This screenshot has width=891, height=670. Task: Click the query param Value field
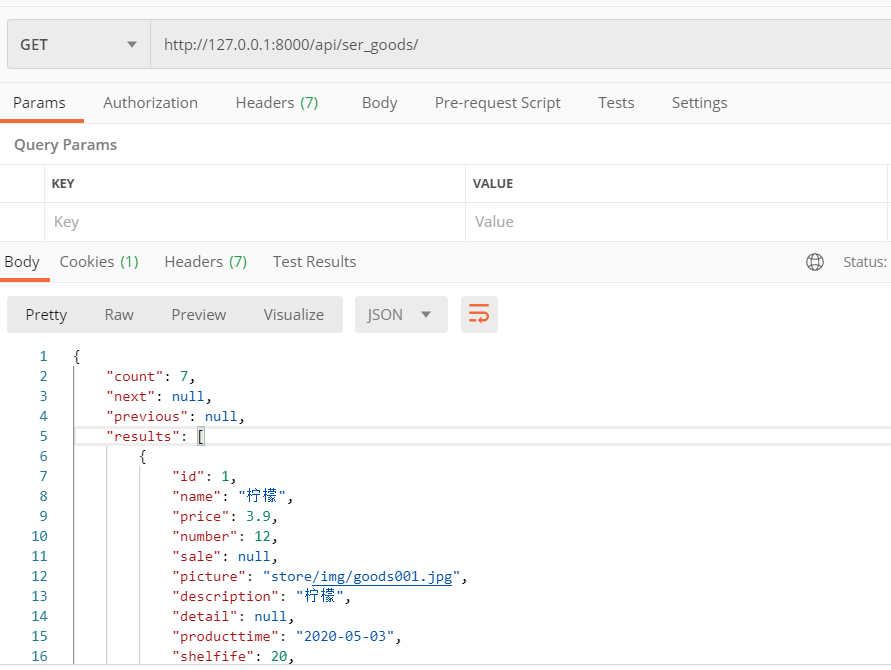tap(676, 222)
